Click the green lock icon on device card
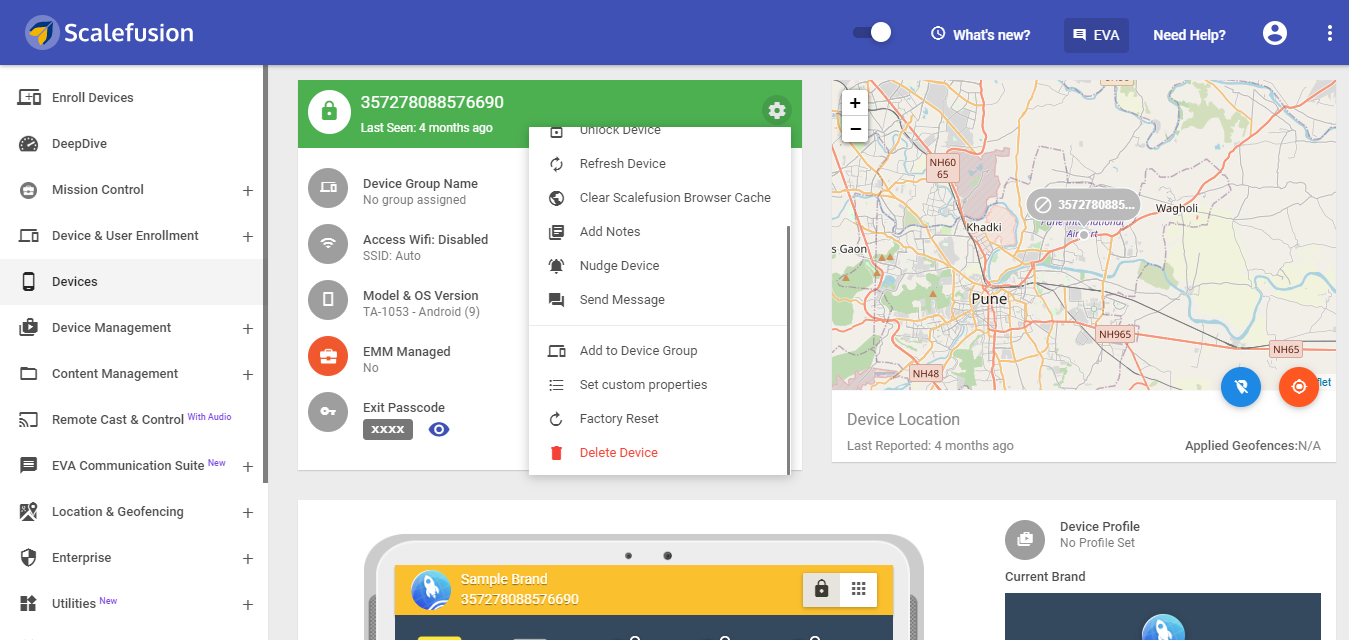The height and width of the screenshot is (640, 1349). 328,111
